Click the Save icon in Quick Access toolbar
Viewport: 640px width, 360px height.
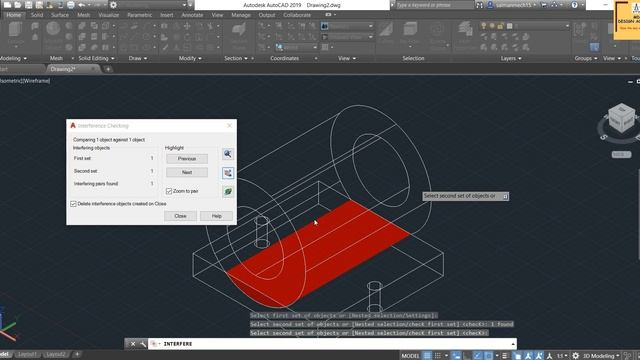coord(28,5)
